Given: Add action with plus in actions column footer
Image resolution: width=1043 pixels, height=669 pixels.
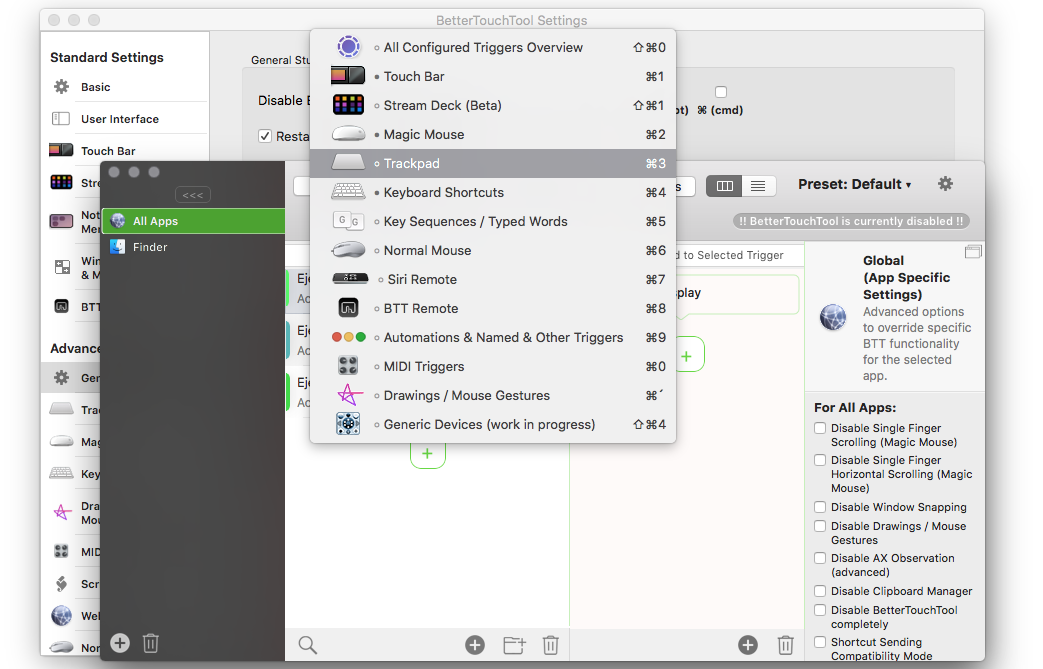Looking at the screenshot, I should click(748, 644).
